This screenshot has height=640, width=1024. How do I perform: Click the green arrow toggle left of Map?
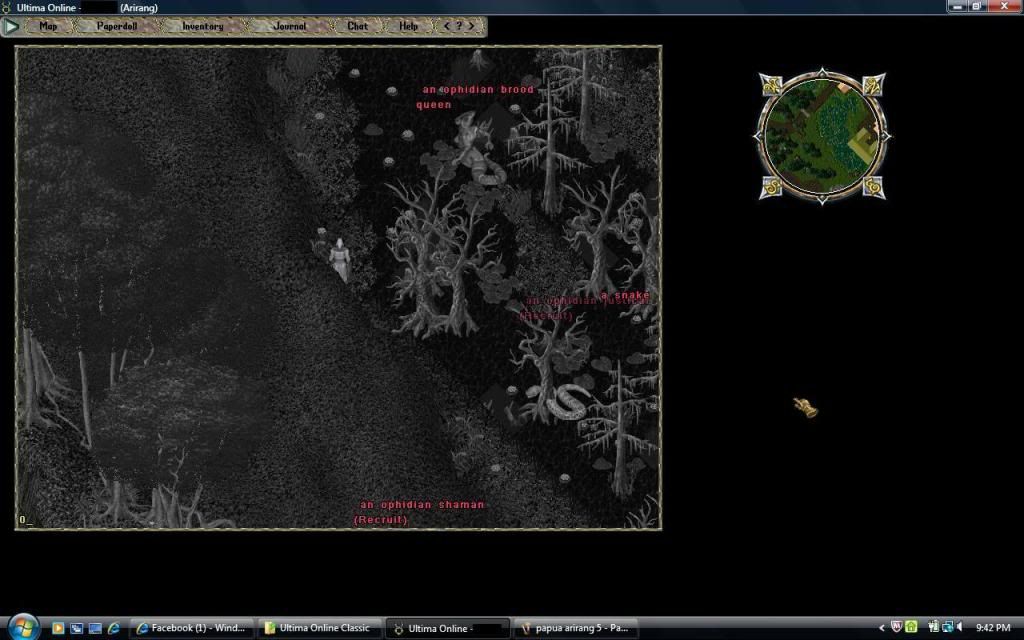(x=11, y=26)
